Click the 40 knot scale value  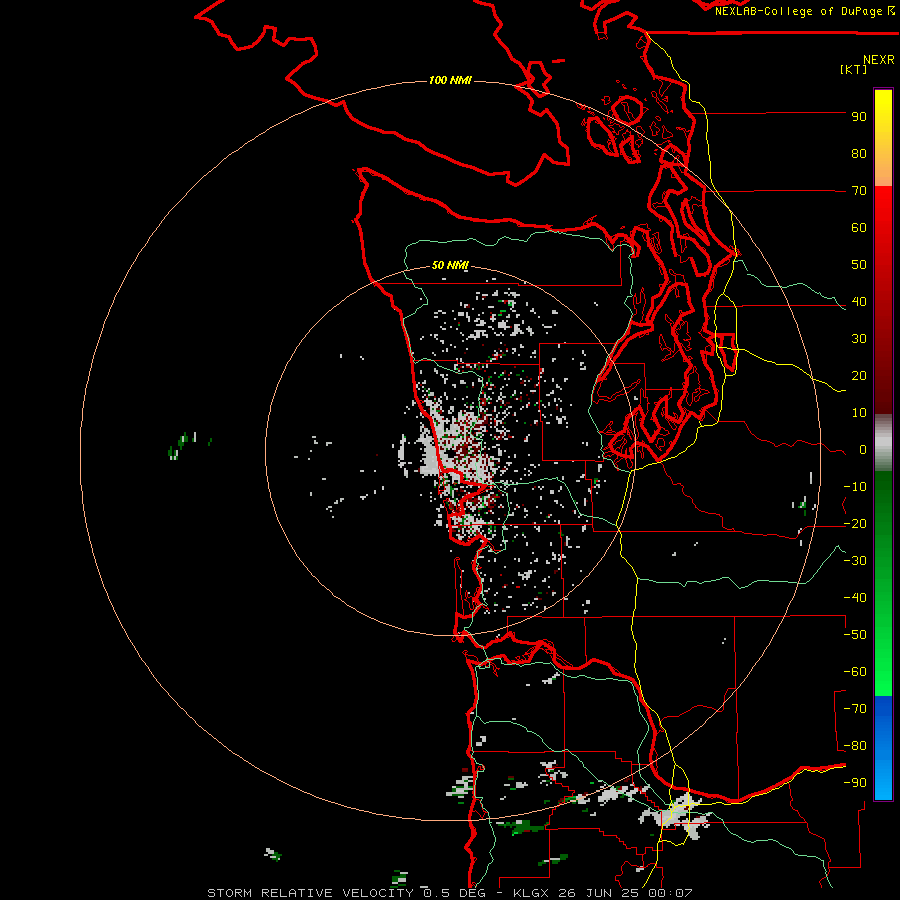point(859,302)
